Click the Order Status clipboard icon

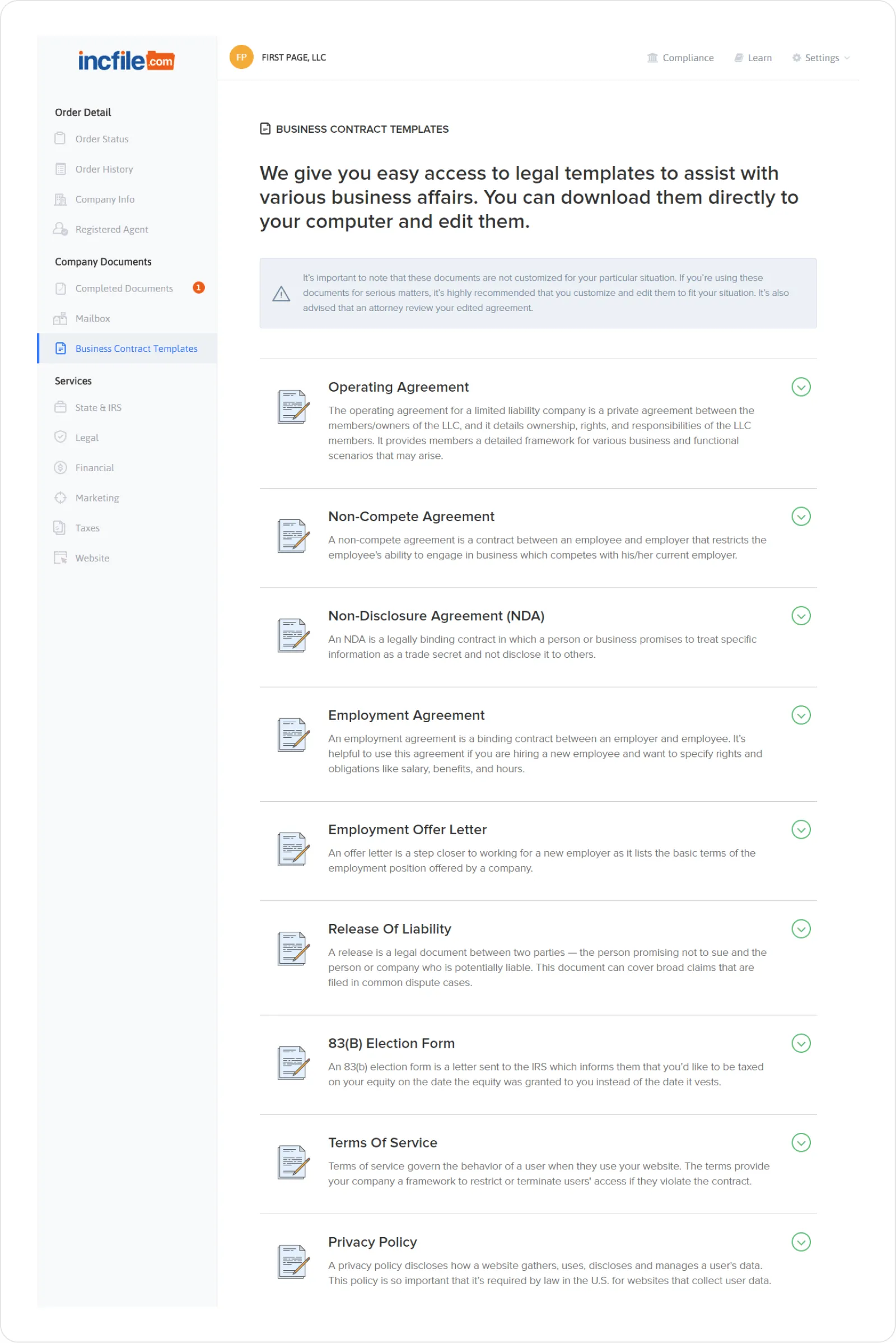coord(60,139)
